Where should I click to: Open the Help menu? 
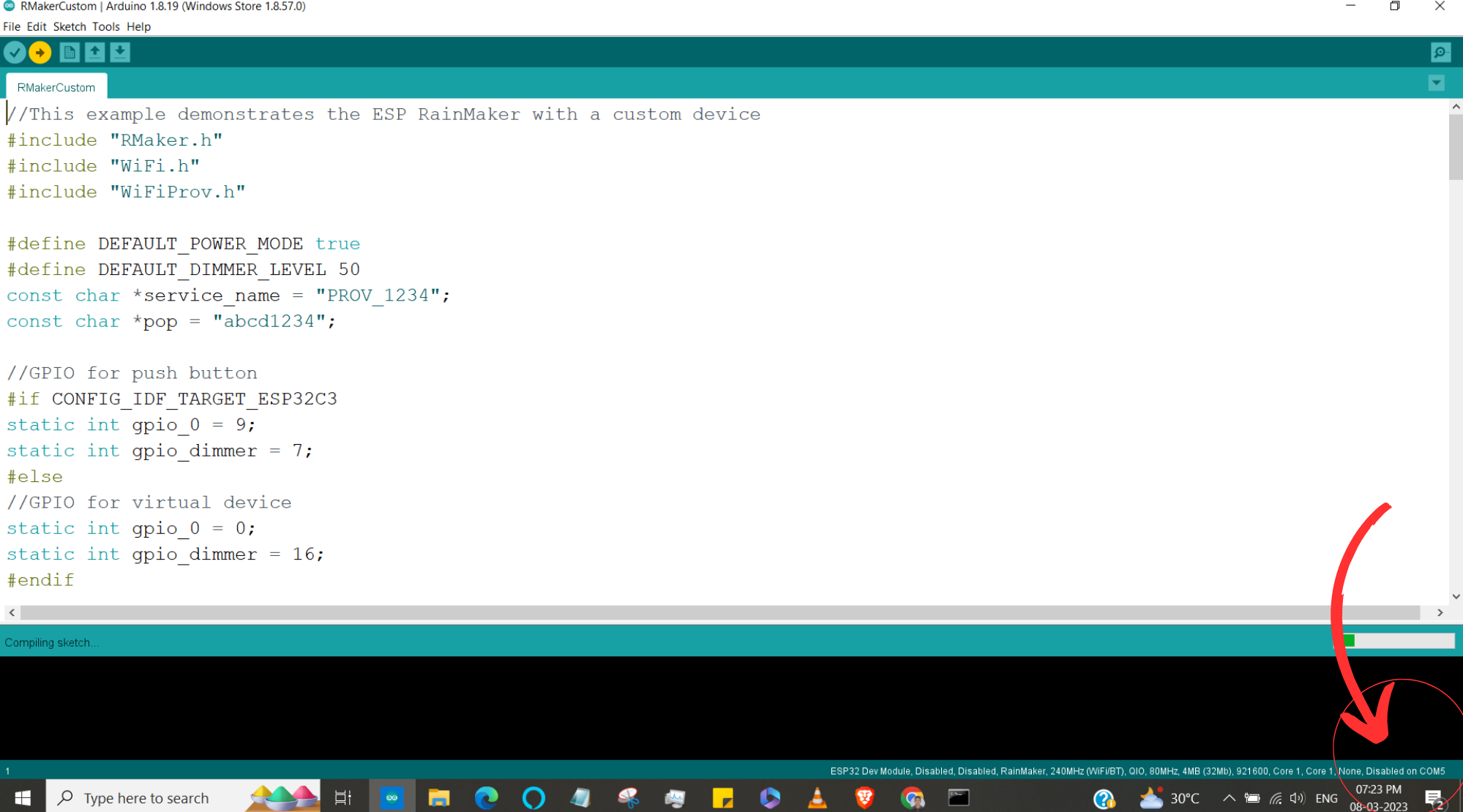point(138,26)
